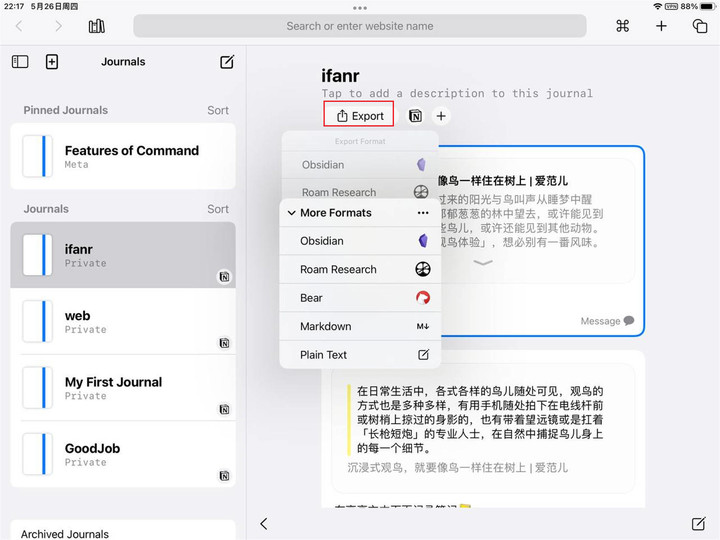The width and height of the screenshot is (720, 540).
Task: Select the dimmed Roam Research option
Action: [360, 191]
